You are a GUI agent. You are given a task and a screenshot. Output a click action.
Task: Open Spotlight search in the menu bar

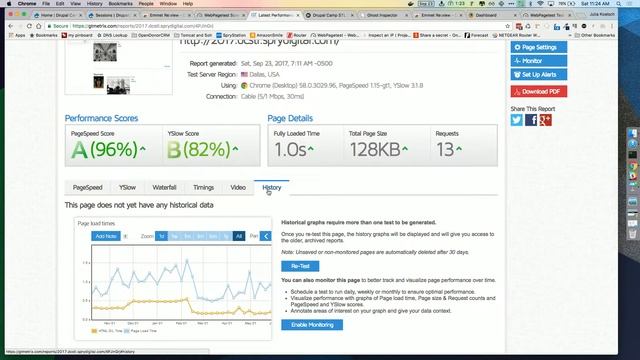click(619, 4)
